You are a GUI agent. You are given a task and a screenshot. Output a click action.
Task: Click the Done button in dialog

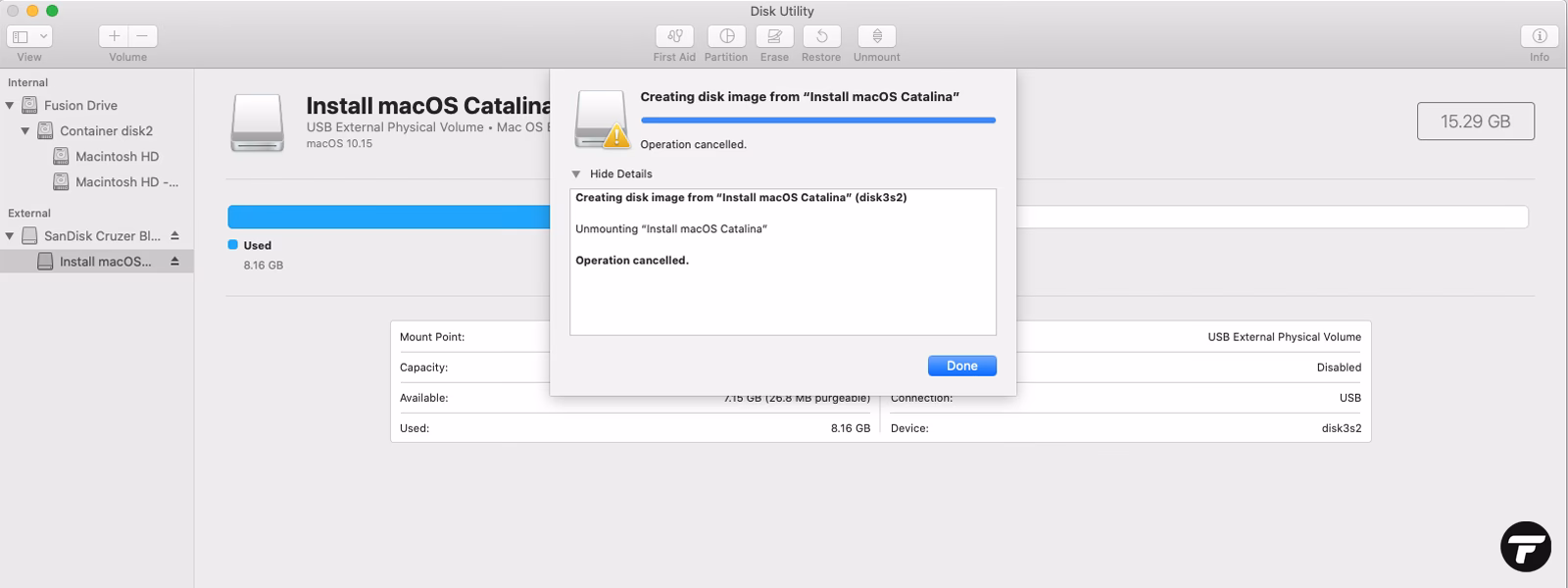click(962, 366)
